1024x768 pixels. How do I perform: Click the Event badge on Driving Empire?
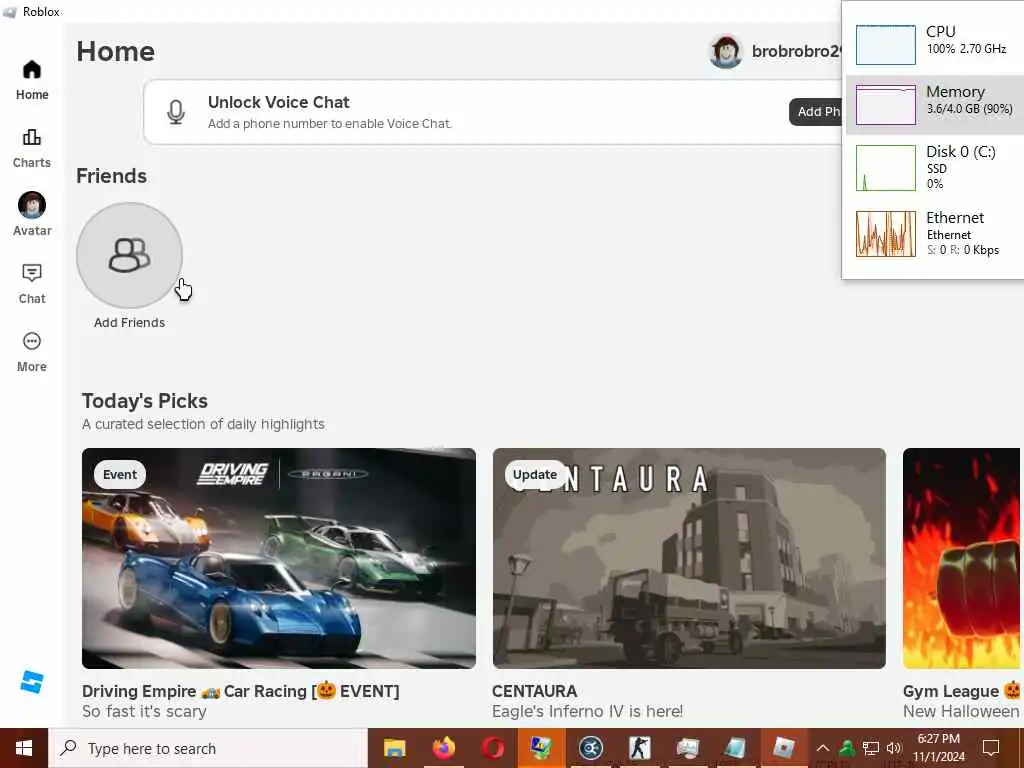[x=120, y=475]
